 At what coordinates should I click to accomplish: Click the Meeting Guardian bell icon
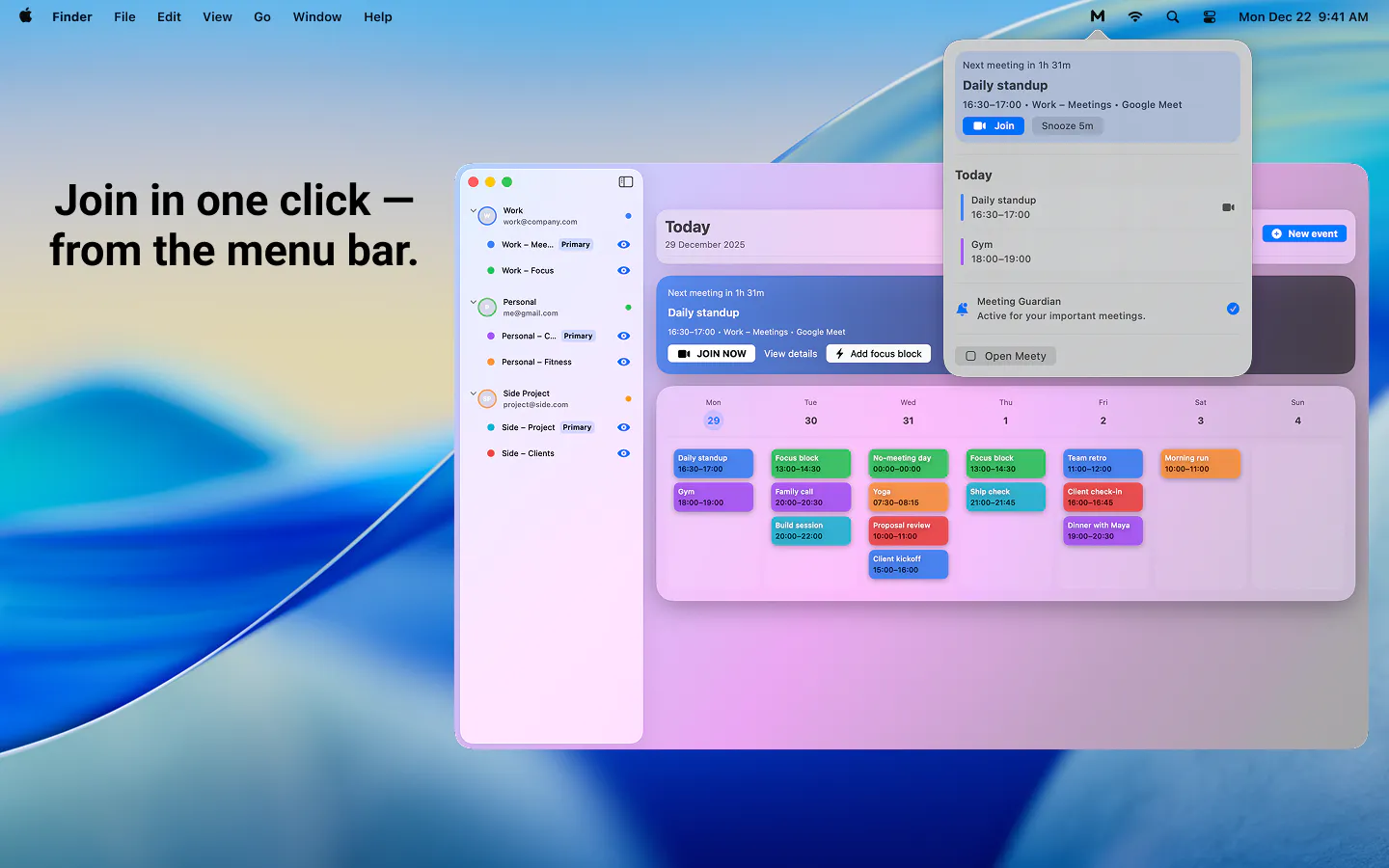(x=962, y=309)
